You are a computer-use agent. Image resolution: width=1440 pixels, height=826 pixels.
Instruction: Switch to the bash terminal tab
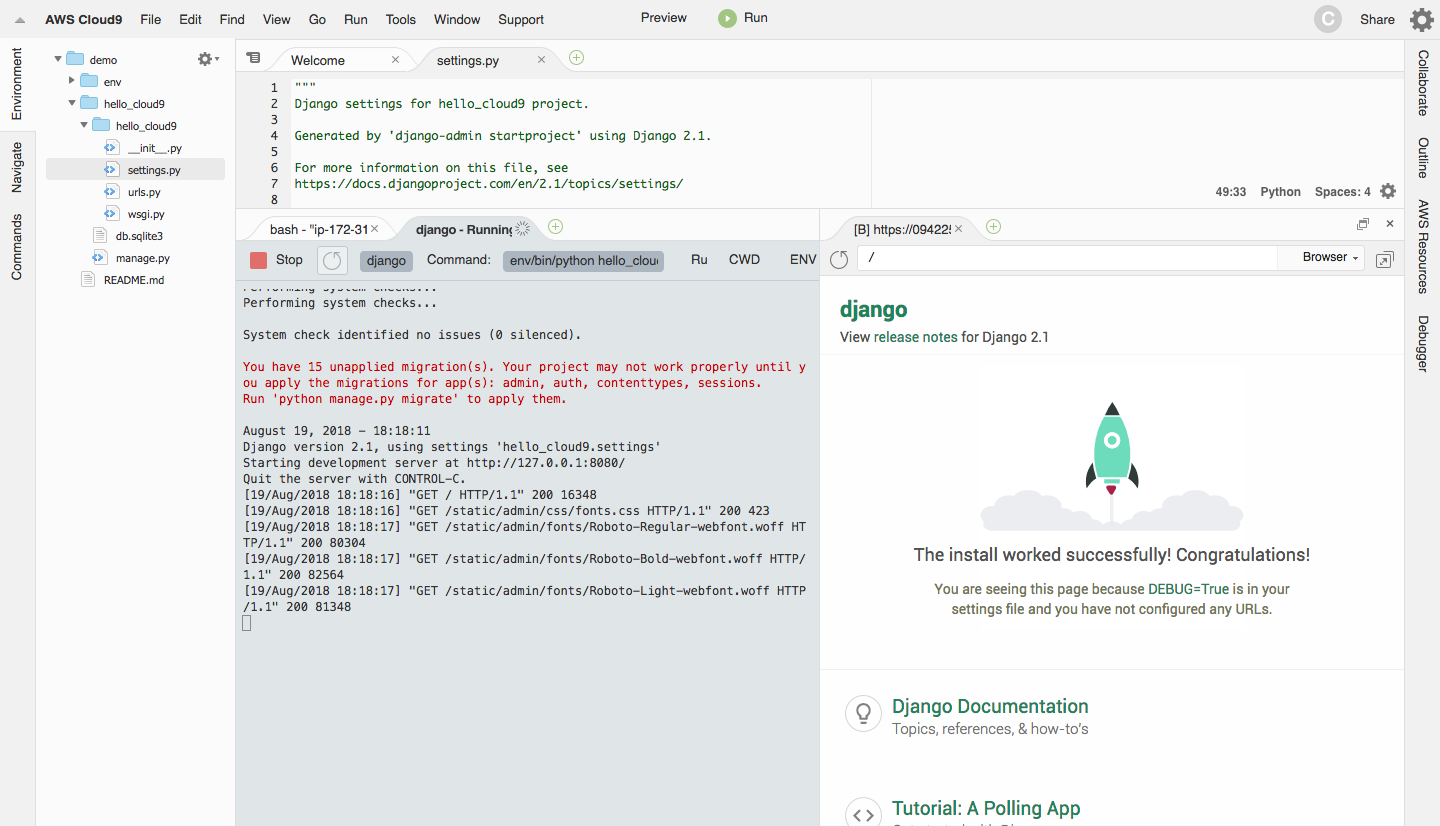point(319,229)
